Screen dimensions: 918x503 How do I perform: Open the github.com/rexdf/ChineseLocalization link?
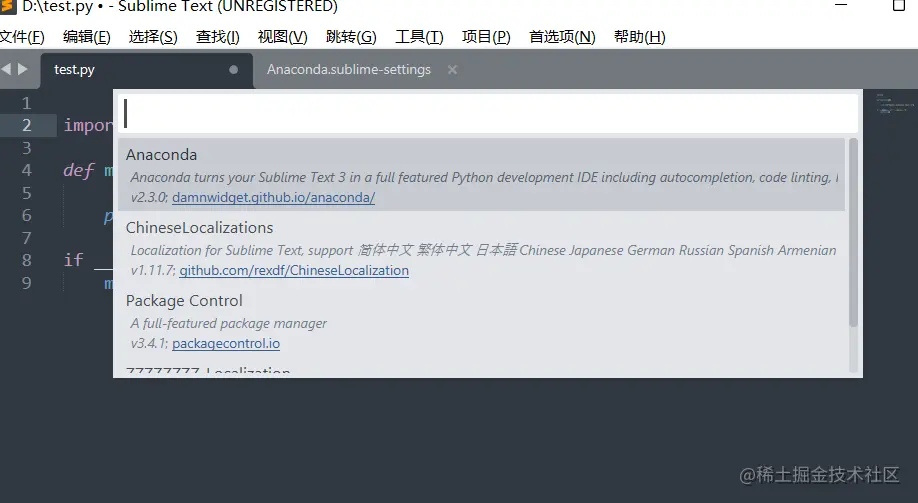click(294, 271)
